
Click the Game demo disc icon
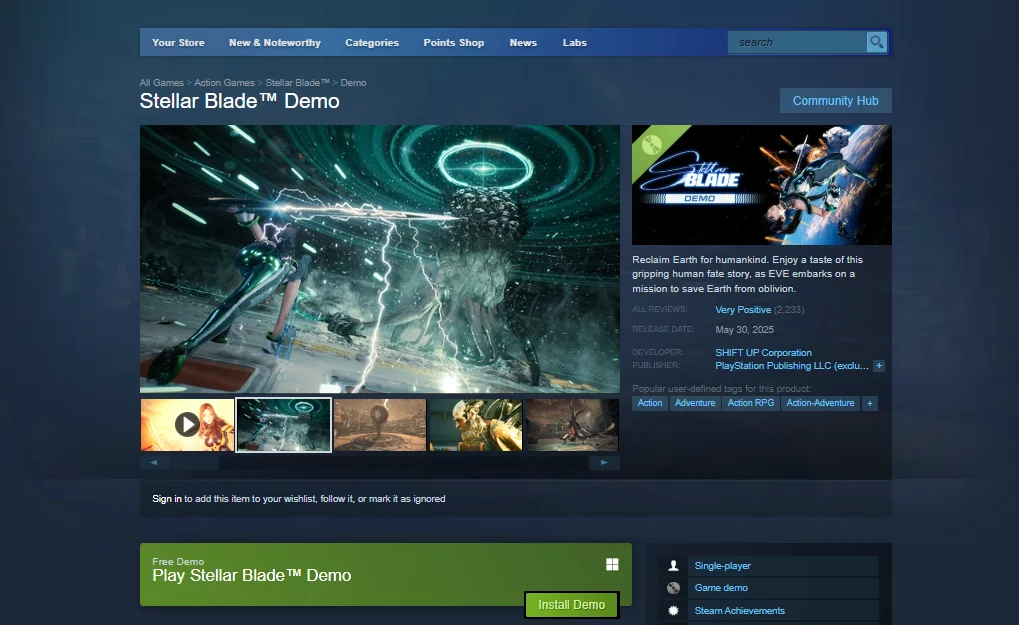[673, 588]
